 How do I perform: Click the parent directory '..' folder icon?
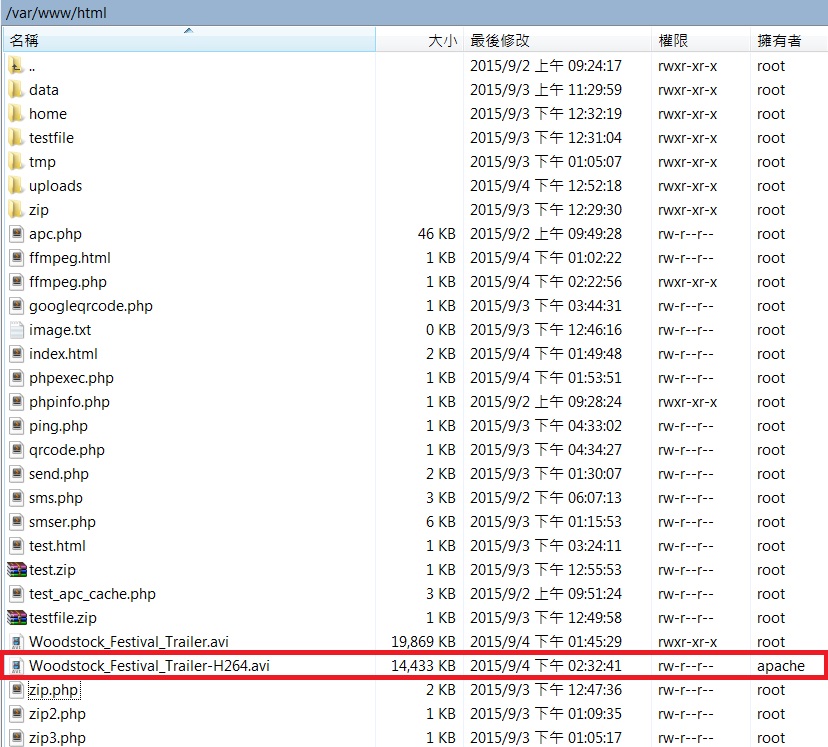tap(16, 66)
